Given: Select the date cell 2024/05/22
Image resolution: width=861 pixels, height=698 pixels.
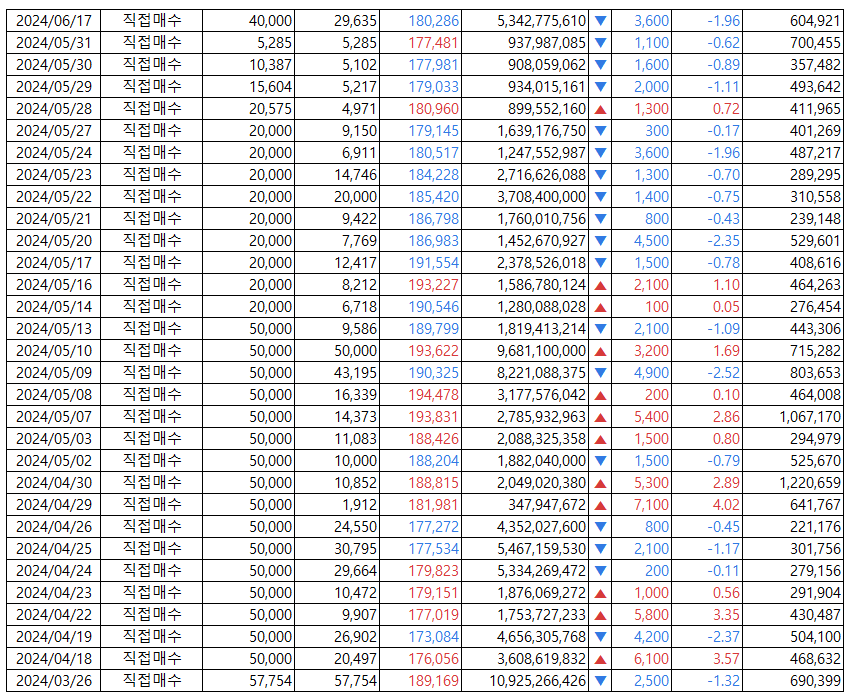Looking at the screenshot, I should click(x=54, y=197).
